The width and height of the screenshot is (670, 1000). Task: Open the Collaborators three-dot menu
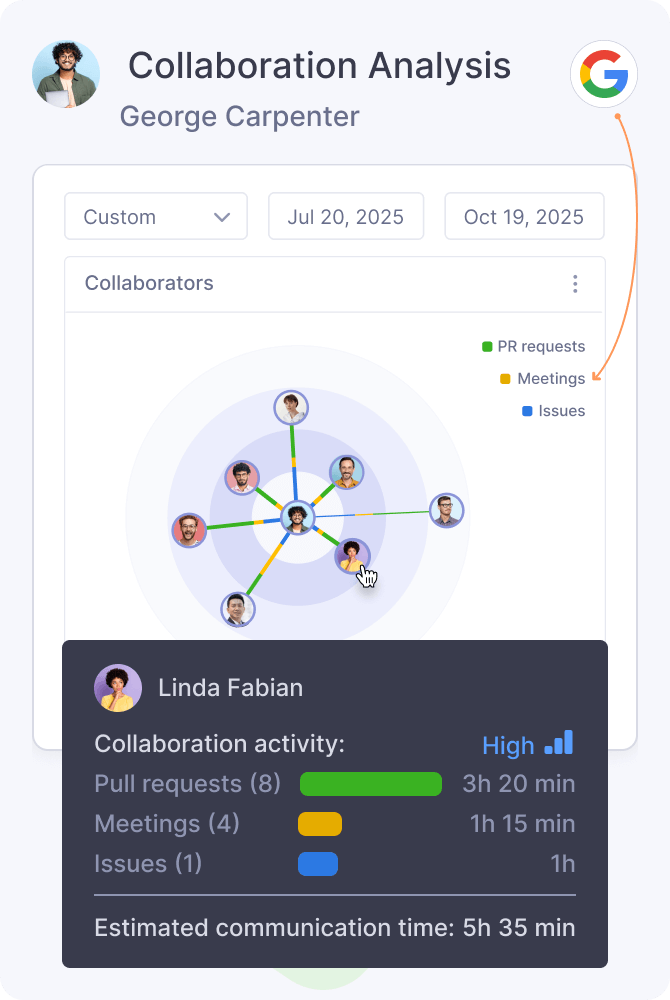(575, 284)
